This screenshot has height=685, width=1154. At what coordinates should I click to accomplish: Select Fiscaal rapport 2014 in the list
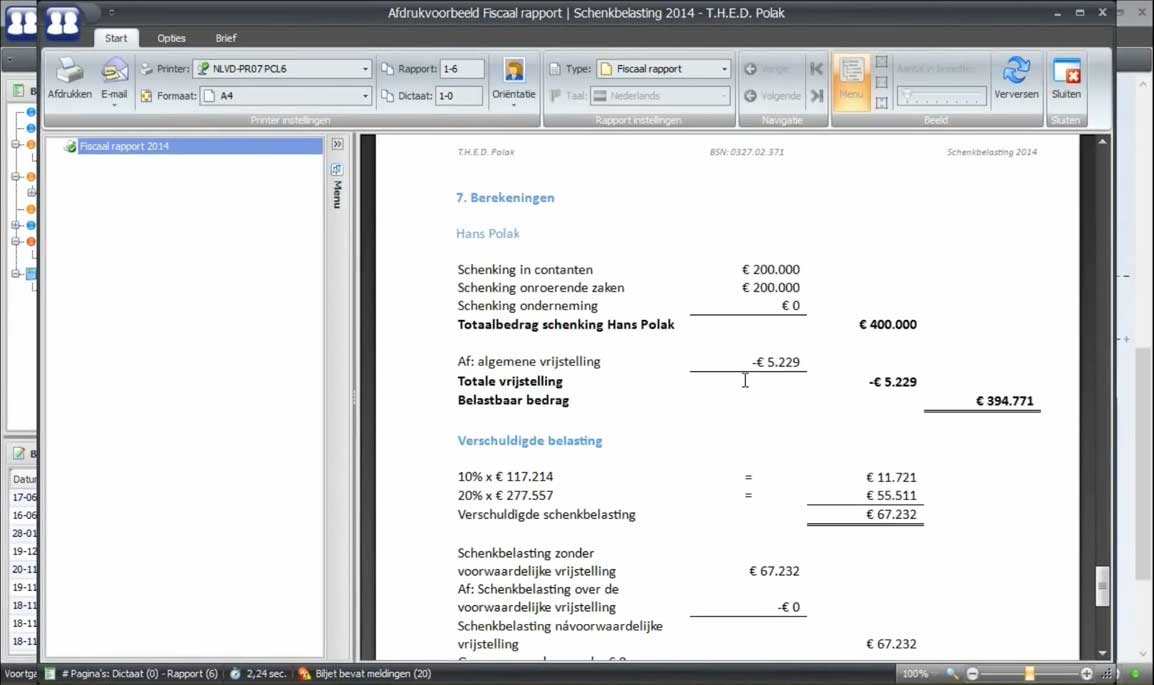click(124, 146)
